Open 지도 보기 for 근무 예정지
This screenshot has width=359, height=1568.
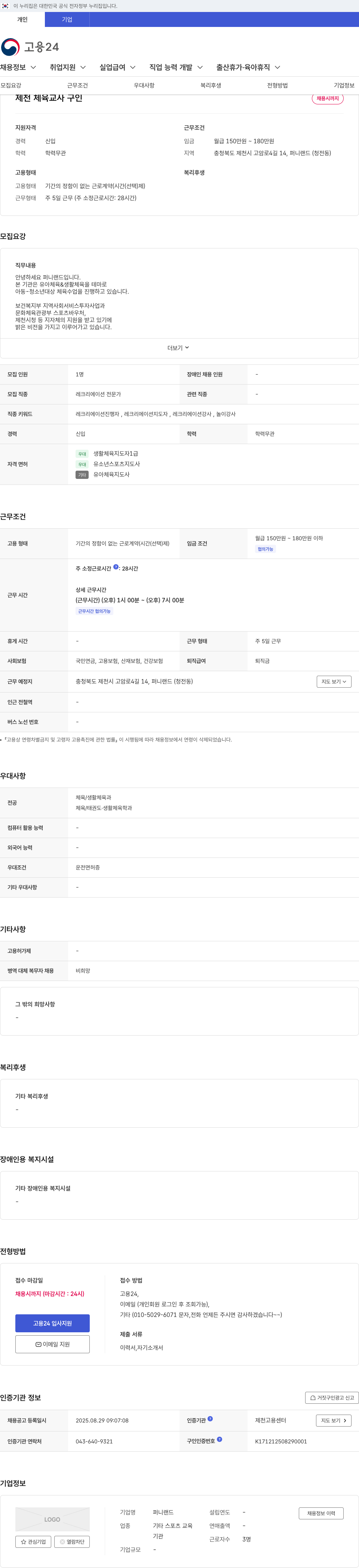334,681
